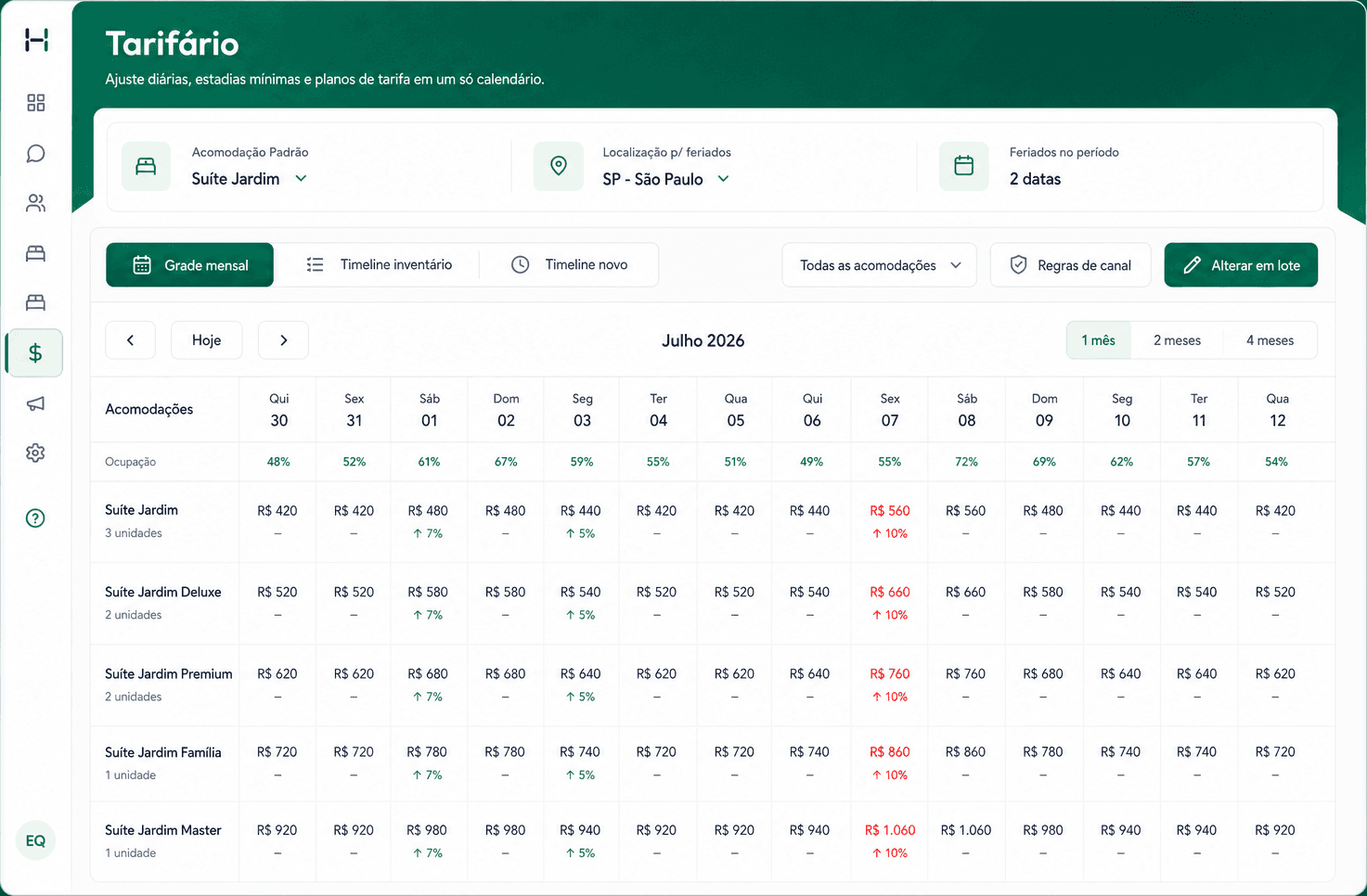Go to next month arrow
The height and width of the screenshot is (896, 1367).
[x=283, y=340]
